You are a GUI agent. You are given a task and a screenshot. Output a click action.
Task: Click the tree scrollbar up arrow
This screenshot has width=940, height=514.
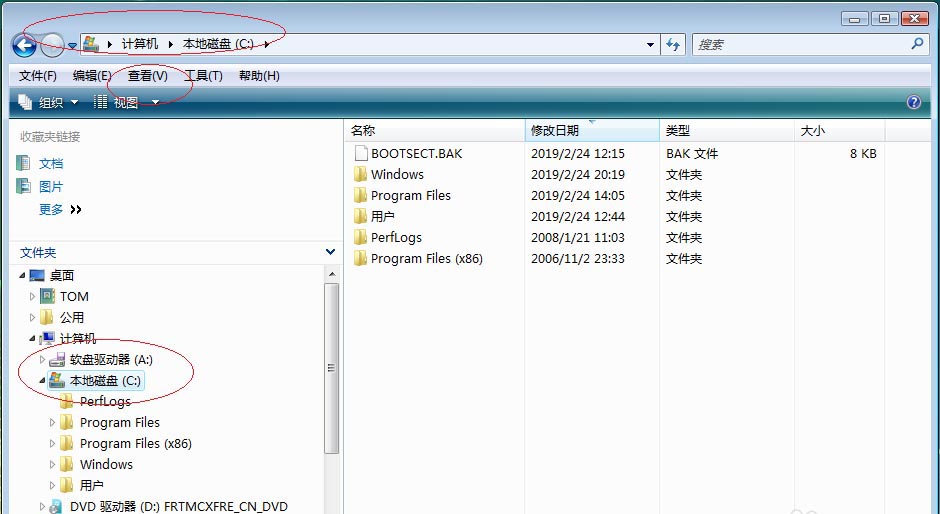click(x=332, y=275)
